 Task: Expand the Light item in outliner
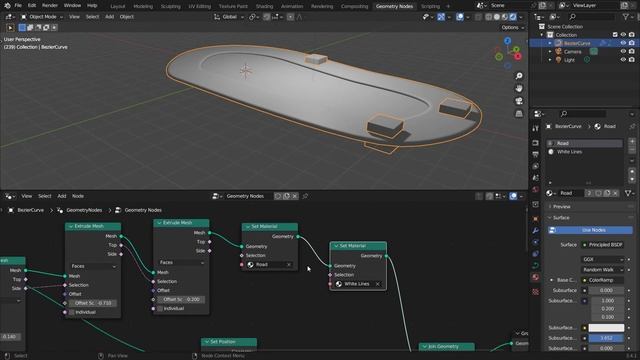[550, 60]
